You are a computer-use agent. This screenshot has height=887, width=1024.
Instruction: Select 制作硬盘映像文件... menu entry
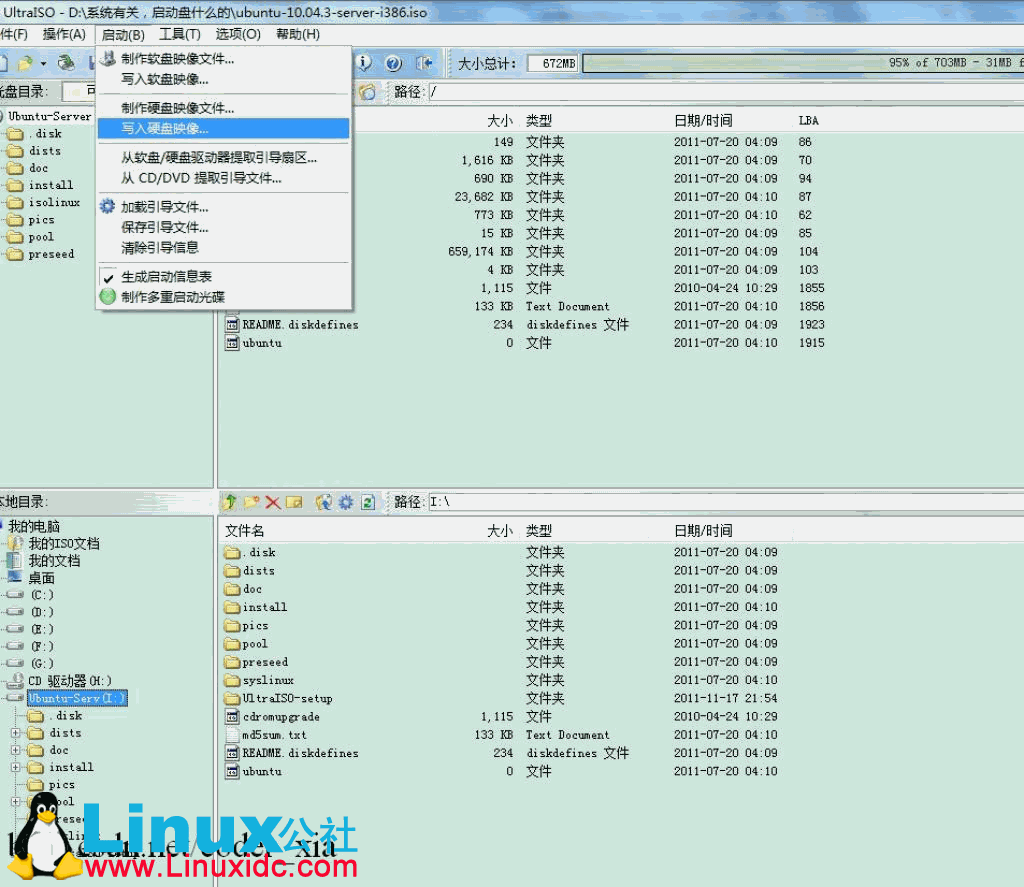[x=223, y=108]
